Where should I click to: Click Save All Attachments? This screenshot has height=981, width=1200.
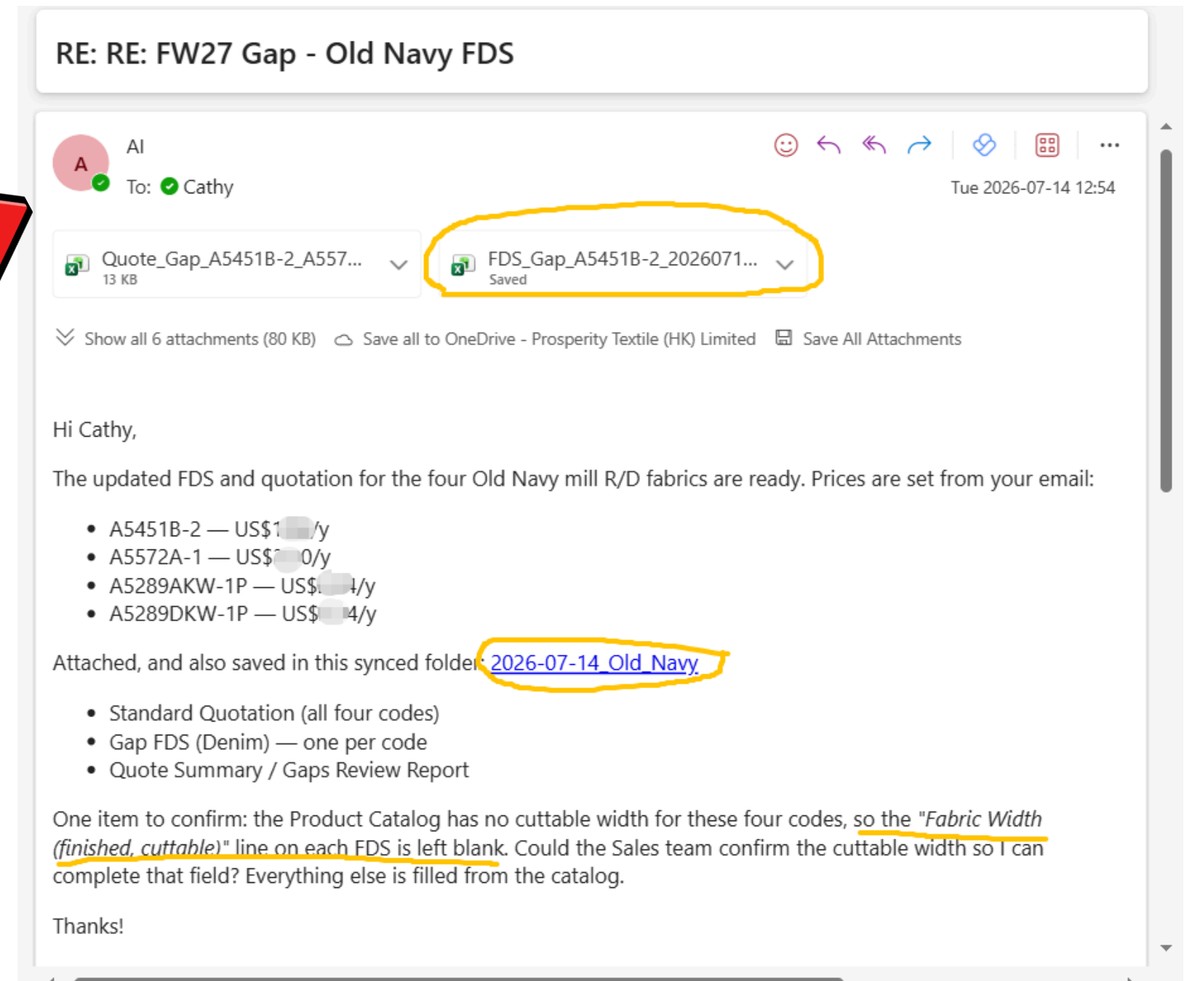[x=869, y=339]
